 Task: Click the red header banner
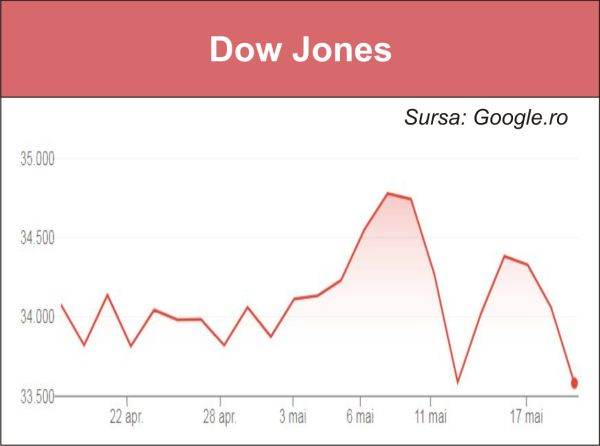pyautogui.click(x=300, y=49)
